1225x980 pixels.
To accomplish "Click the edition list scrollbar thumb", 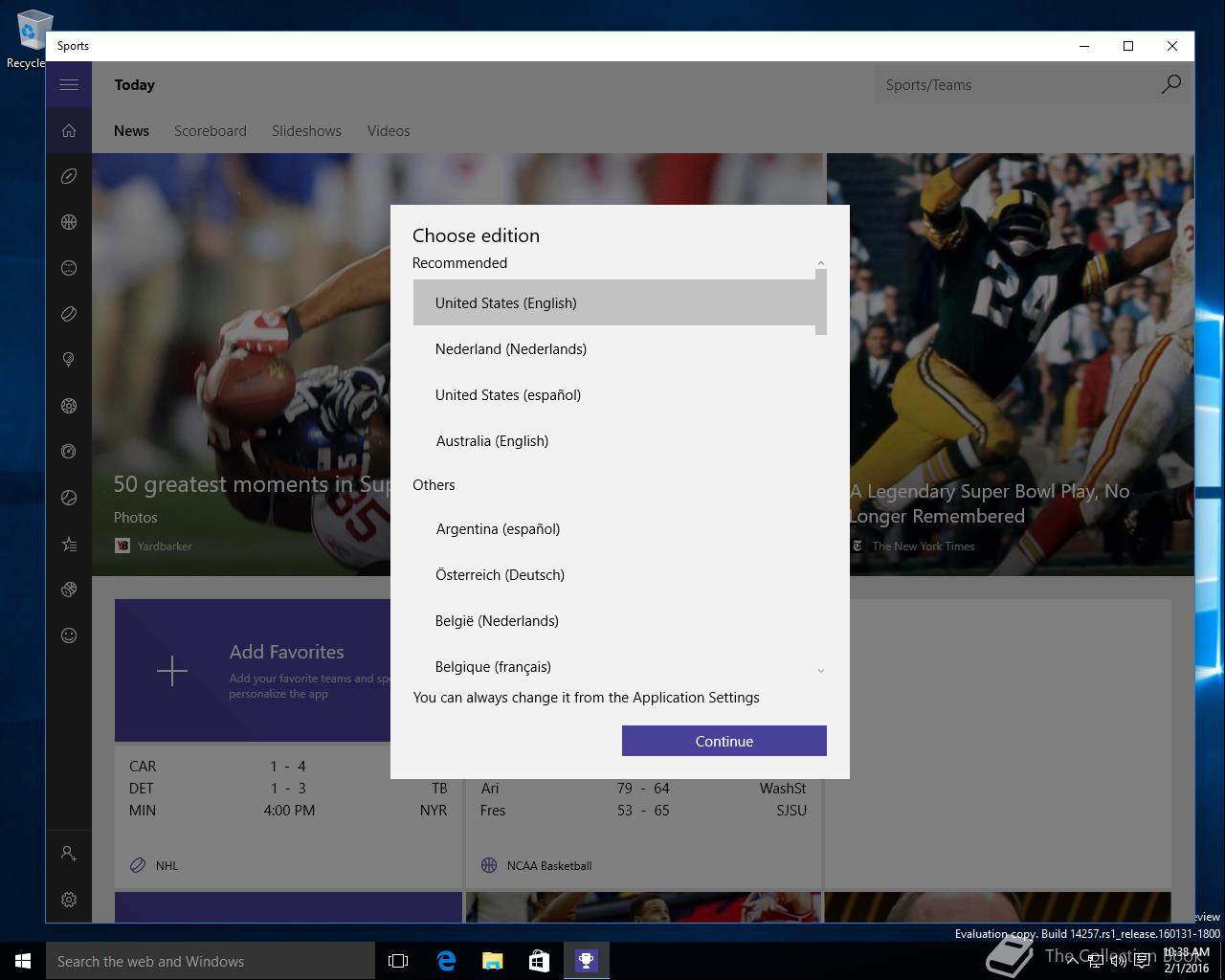I will (821, 301).
